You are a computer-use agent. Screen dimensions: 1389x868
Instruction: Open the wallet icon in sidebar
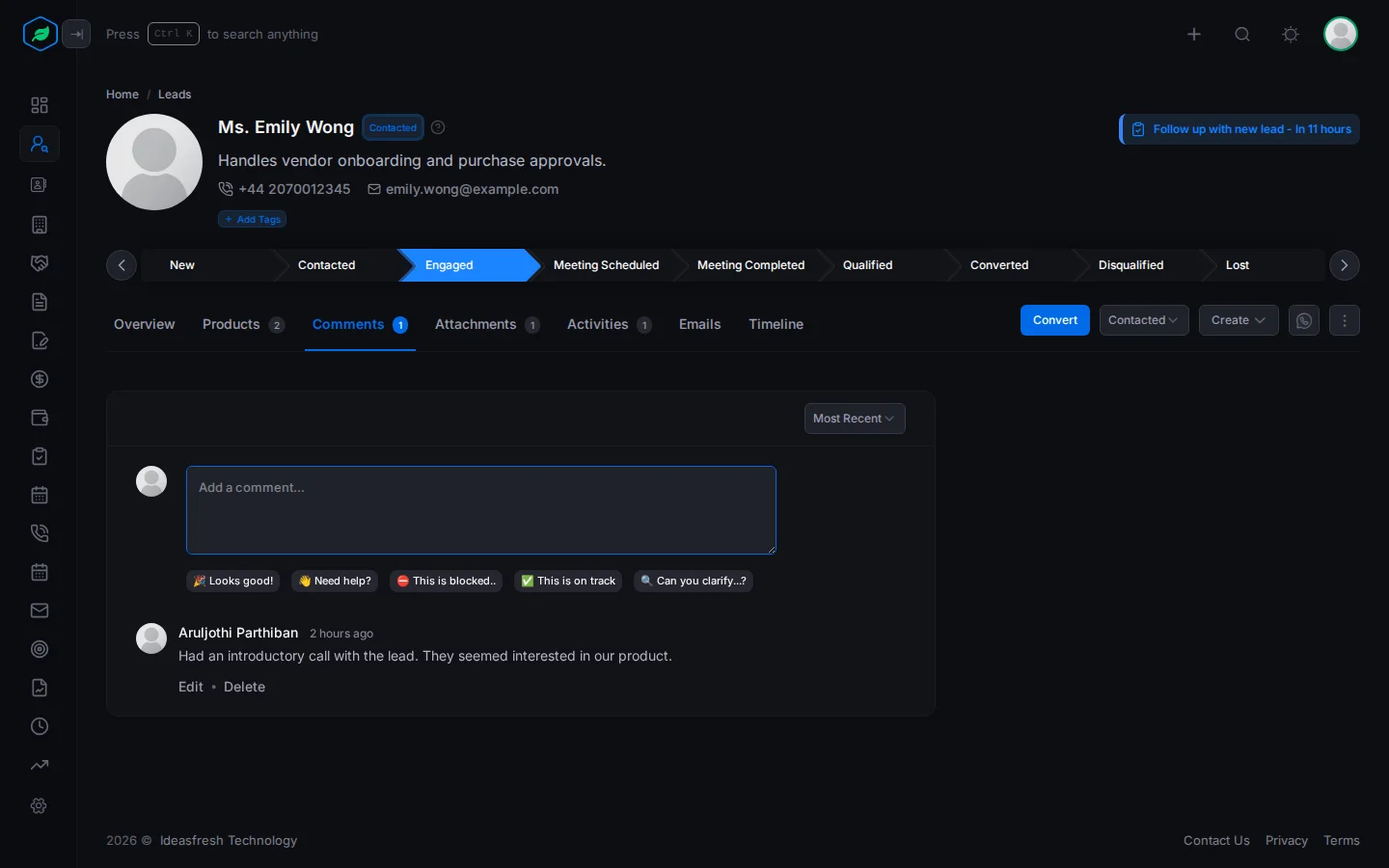point(40,418)
